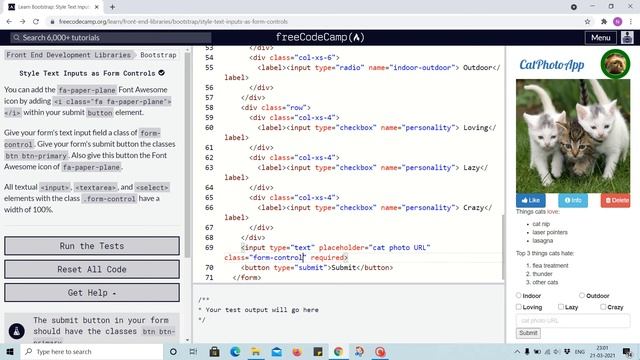
Task: Open File Explorer from taskbar
Action: [x=256, y=351]
